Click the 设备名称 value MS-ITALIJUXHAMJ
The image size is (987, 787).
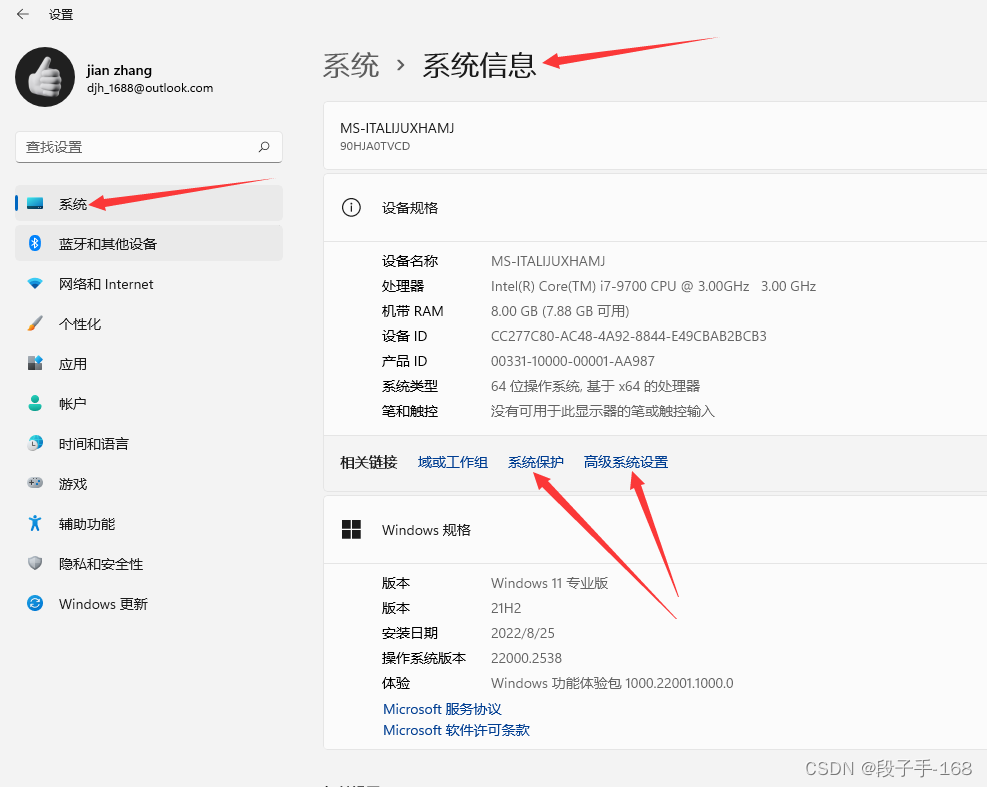pyautogui.click(x=548, y=261)
